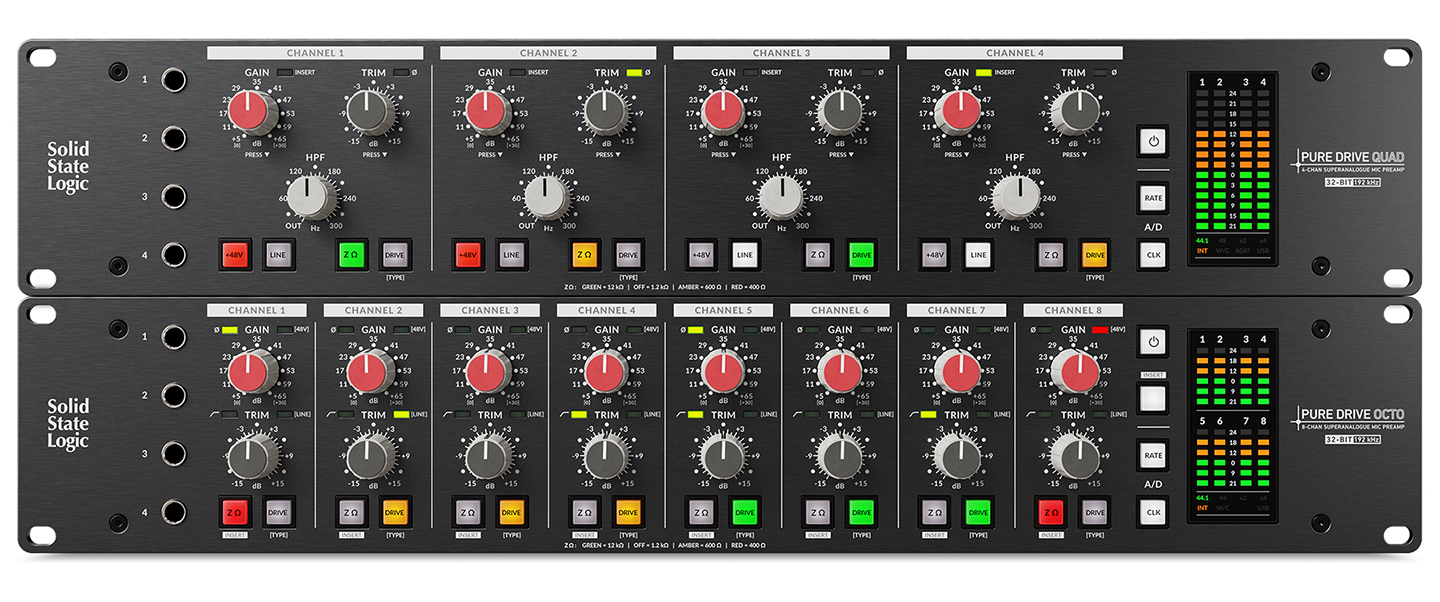Screen dimensions: 1440x602
Task: Click the power button on the Pure Drive Octo
Action: click(x=1153, y=341)
